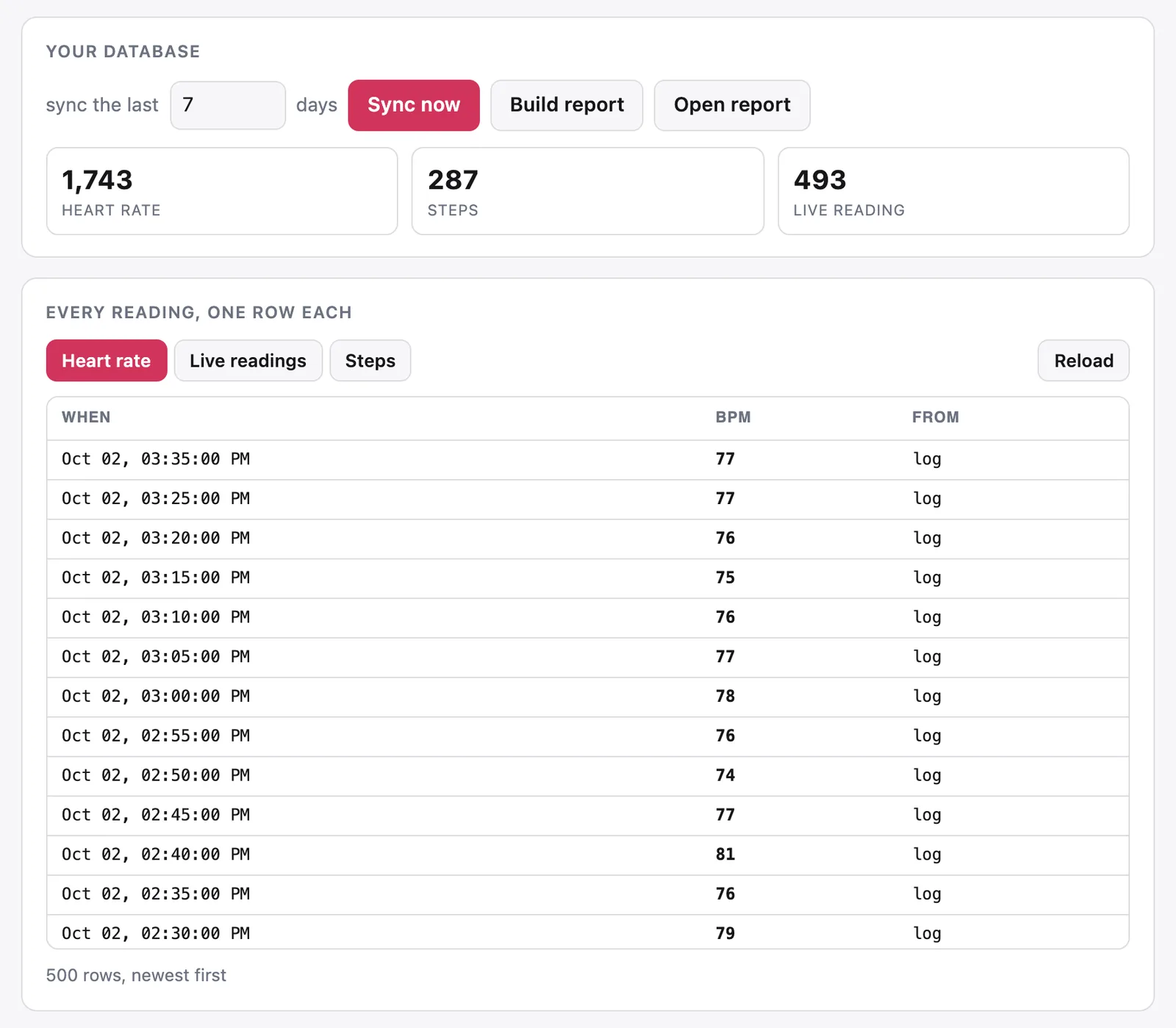The height and width of the screenshot is (1028, 1176).
Task: Switch to the Steps tab
Action: 370,361
